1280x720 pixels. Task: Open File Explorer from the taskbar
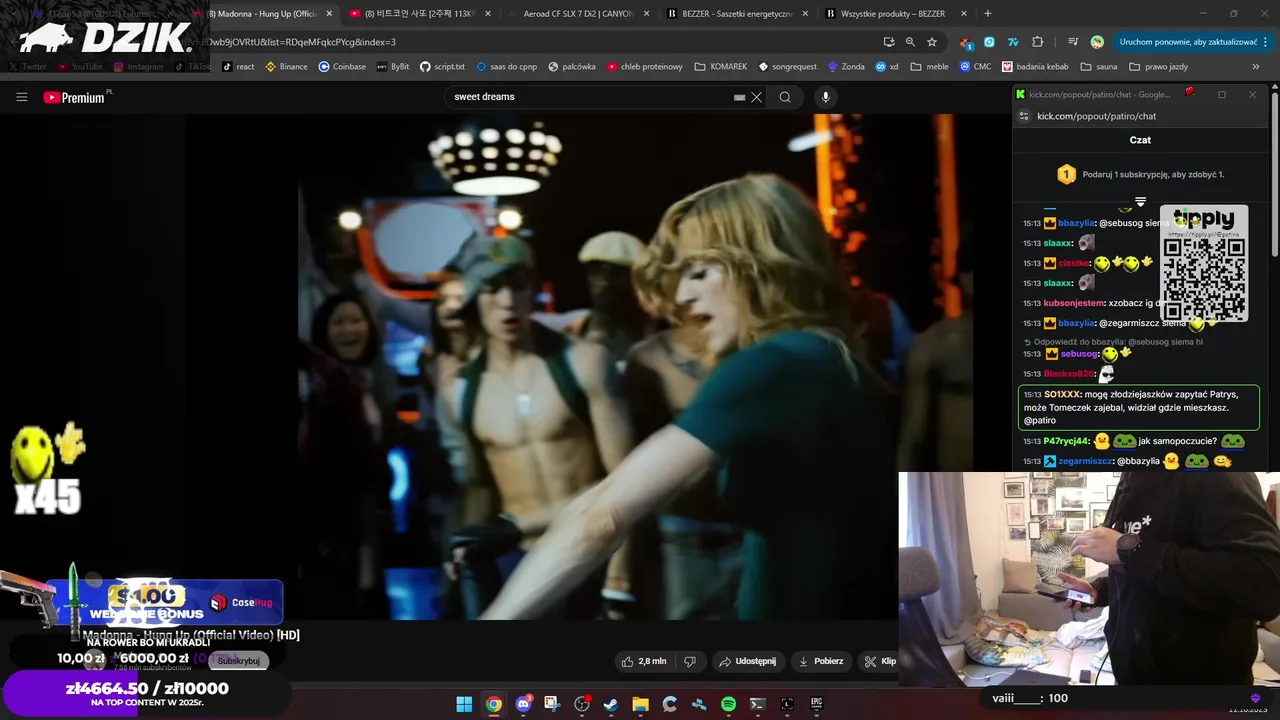click(x=640, y=704)
